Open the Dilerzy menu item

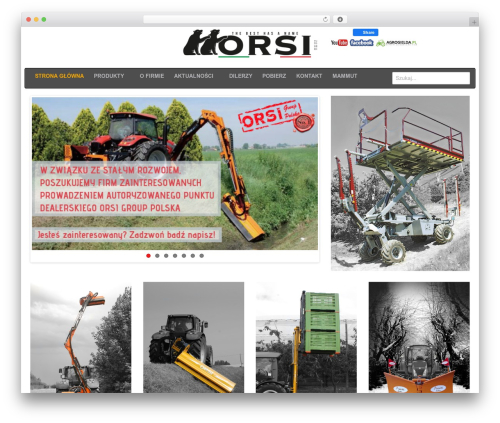coord(240,76)
